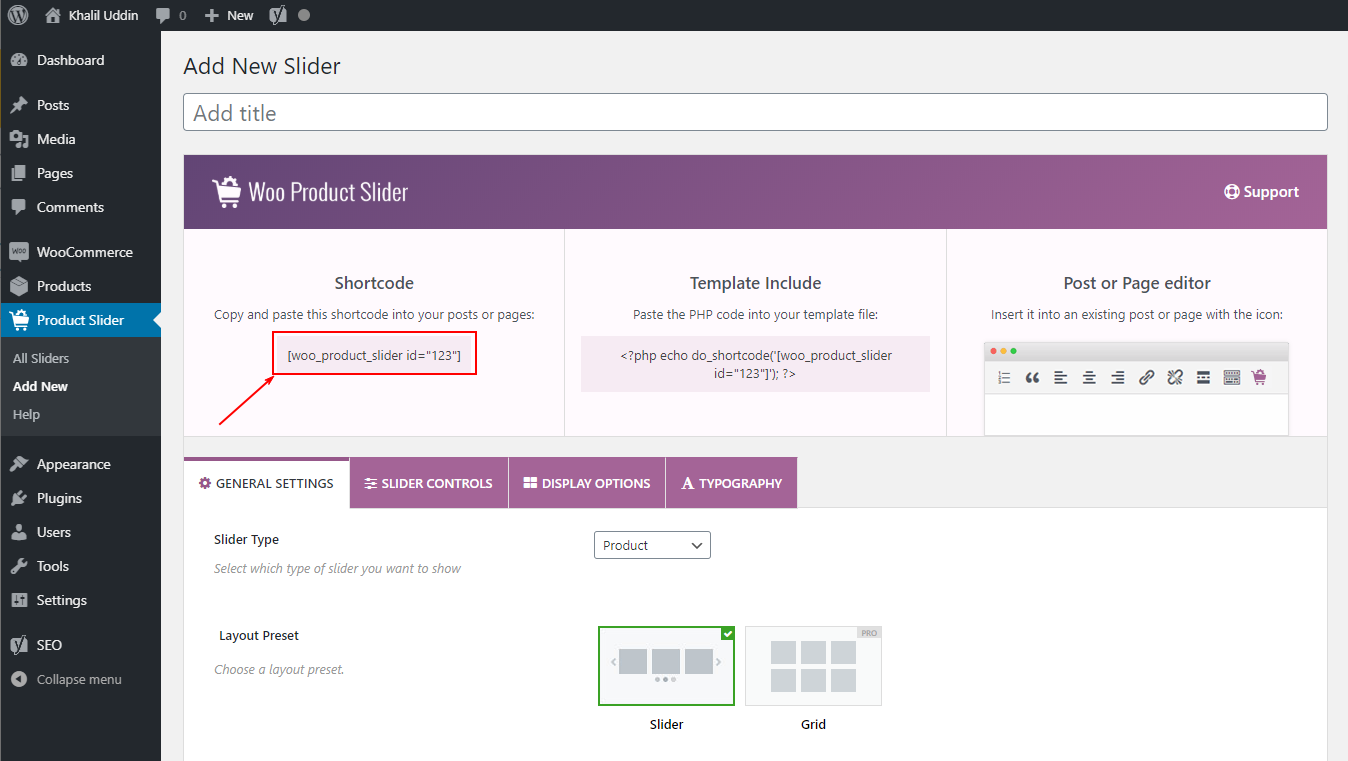Click the Add New Slider heading
This screenshot has height=761, width=1348.
[x=262, y=66]
